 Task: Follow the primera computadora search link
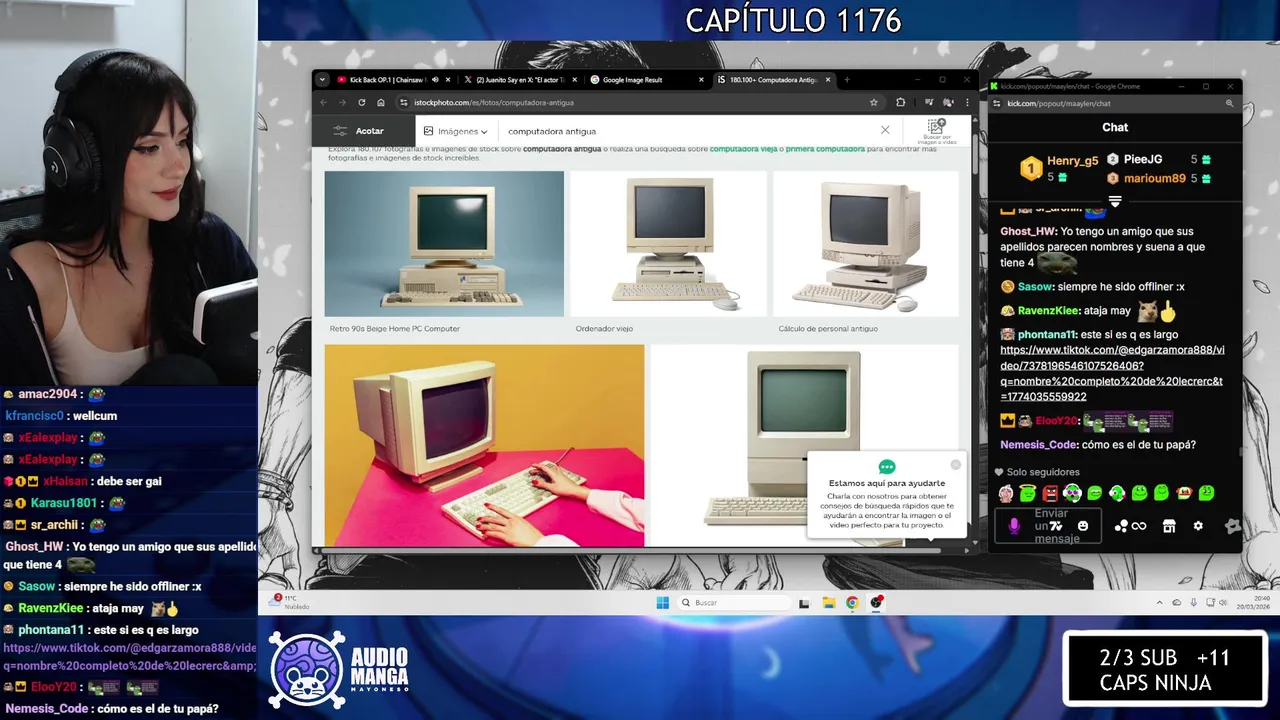click(x=825, y=149)
